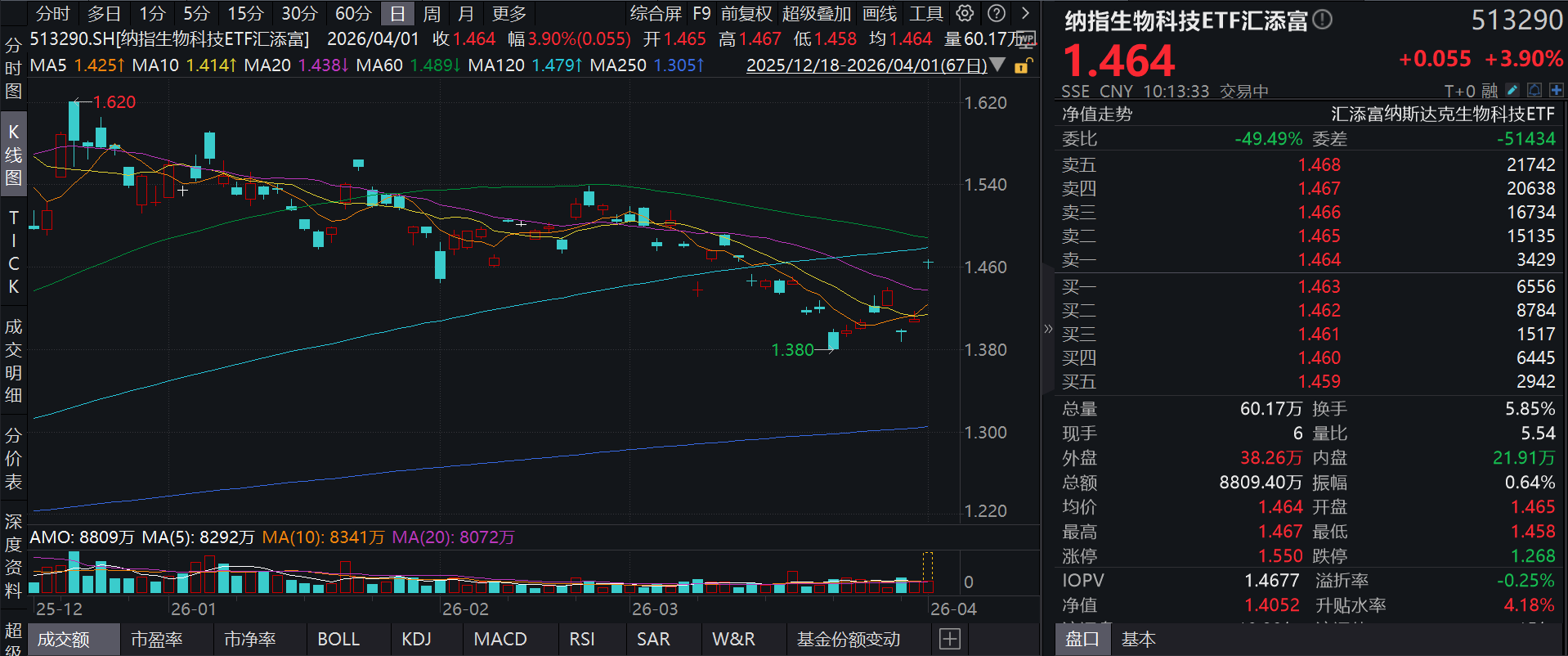Viewport: 1568px width, 656px height.
Task: Toggle 超级叠加 overlay option
Action: pos(816,14)
